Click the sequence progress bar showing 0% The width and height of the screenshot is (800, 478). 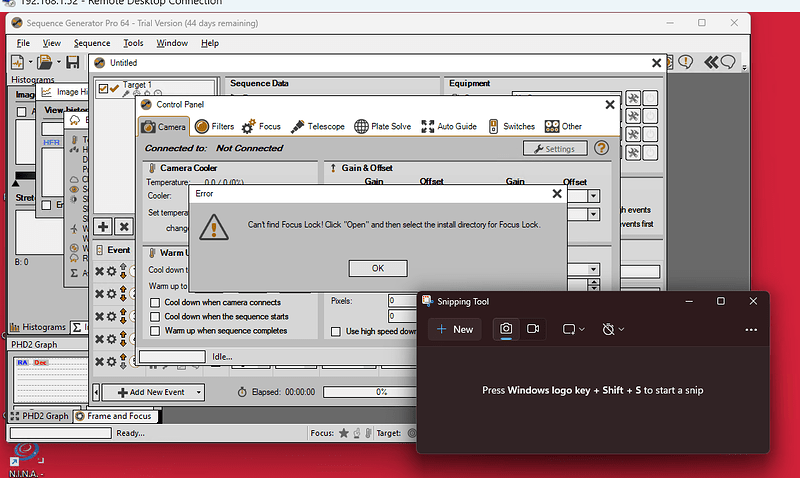(370, 392)
